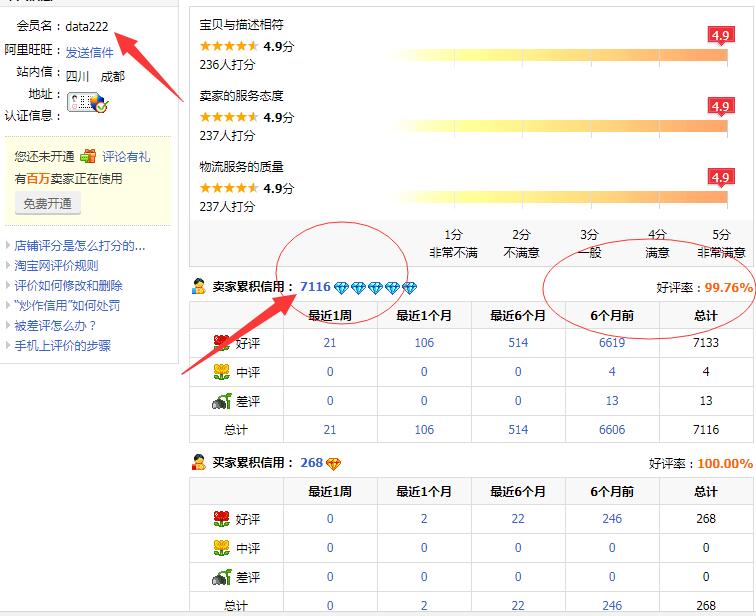Click the red flower 好评 icon in buyer table
This screenshot has height=616, width=756.
pyautogui.click(x=221, y=519)
